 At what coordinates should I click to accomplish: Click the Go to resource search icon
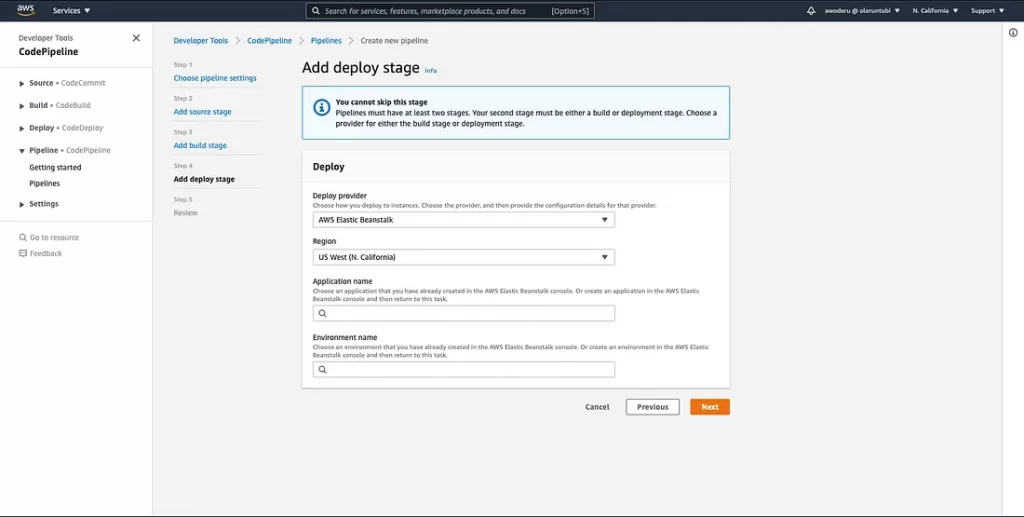pos(23,238)
